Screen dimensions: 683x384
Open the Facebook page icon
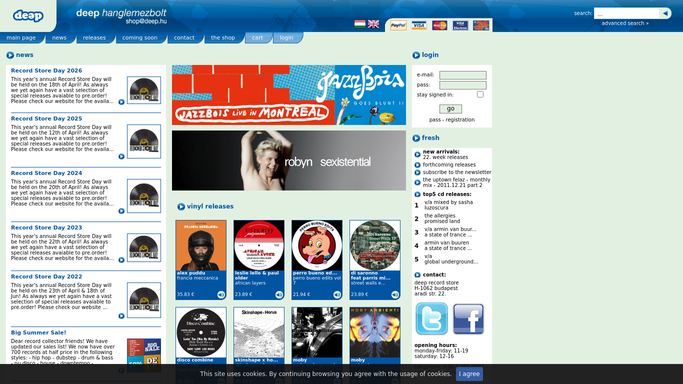click(x=468, y=319)
